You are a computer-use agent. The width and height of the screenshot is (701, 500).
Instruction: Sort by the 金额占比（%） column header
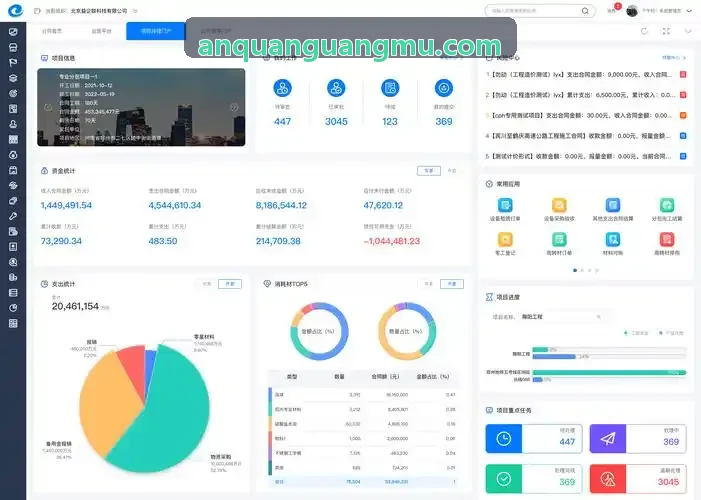[x=433, y=377]
